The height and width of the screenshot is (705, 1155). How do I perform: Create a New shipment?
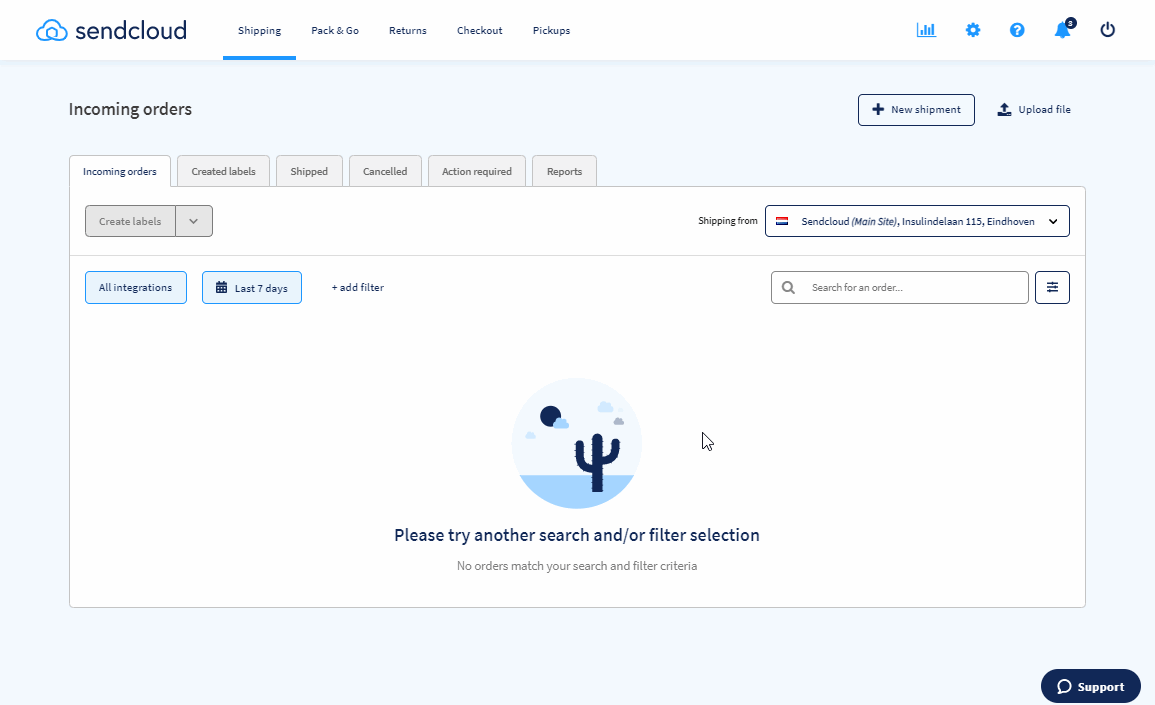pos(916,110)
